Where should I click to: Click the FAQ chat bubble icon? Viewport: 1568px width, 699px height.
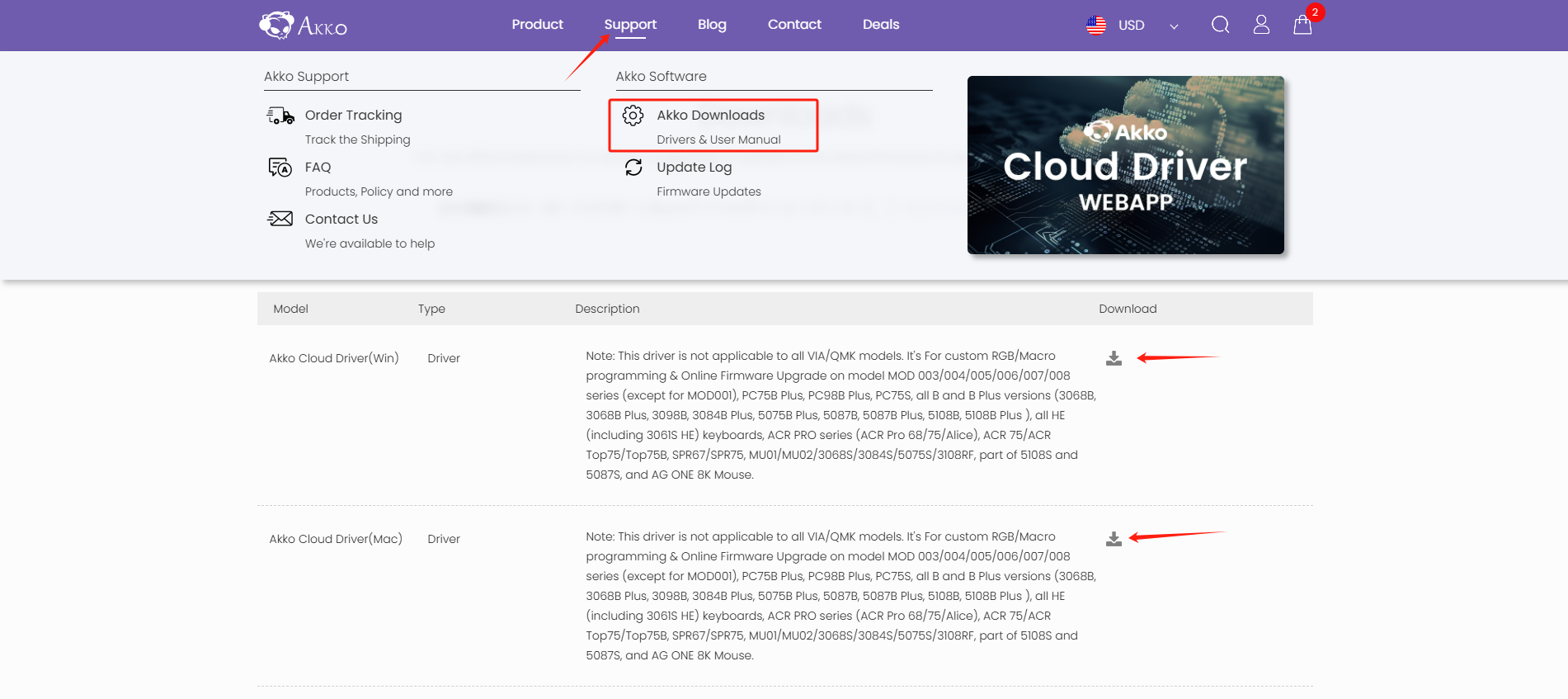click(x=280, y=168)
